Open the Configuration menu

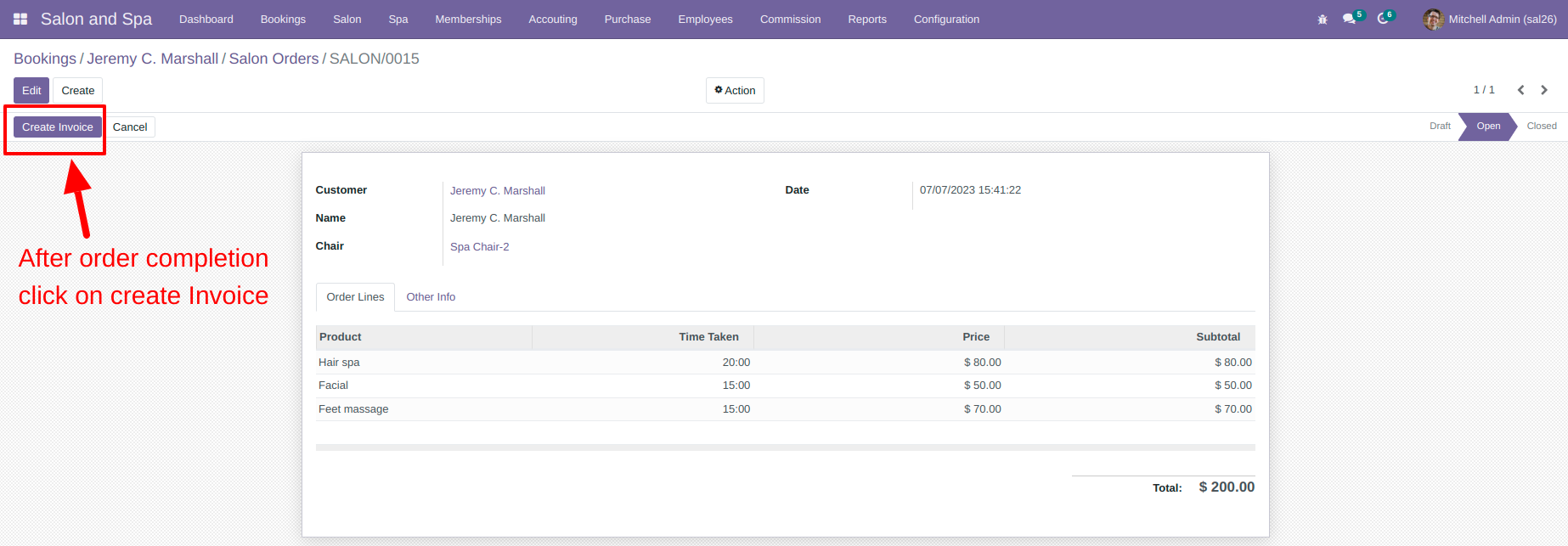pos(946,19)
